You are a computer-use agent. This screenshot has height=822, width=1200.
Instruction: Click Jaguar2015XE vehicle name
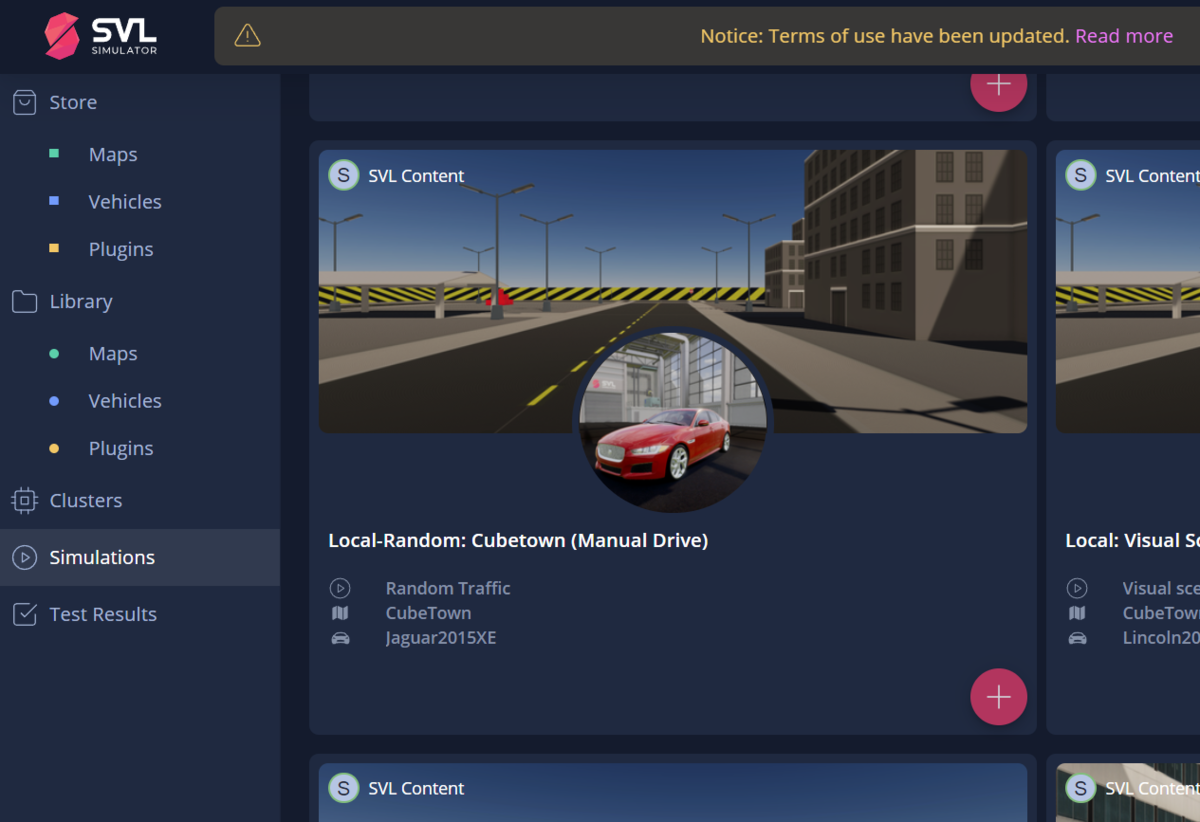[x=441, y=638]
